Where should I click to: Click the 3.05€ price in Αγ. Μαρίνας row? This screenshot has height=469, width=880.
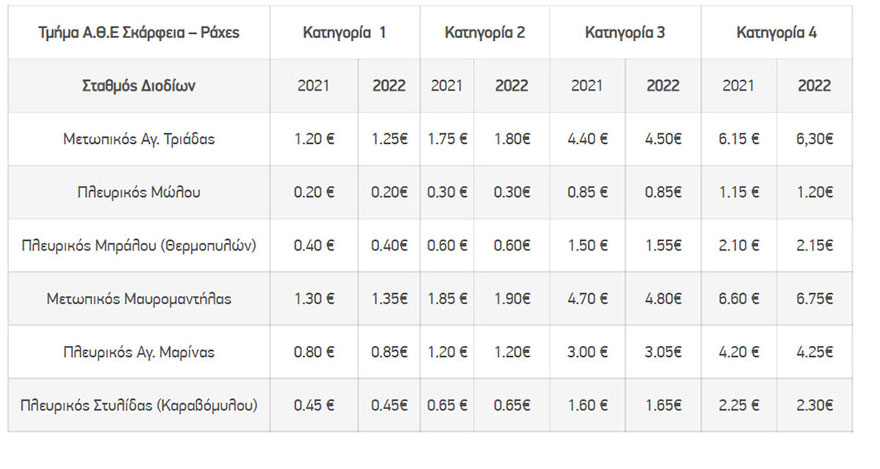coord(664,351)
